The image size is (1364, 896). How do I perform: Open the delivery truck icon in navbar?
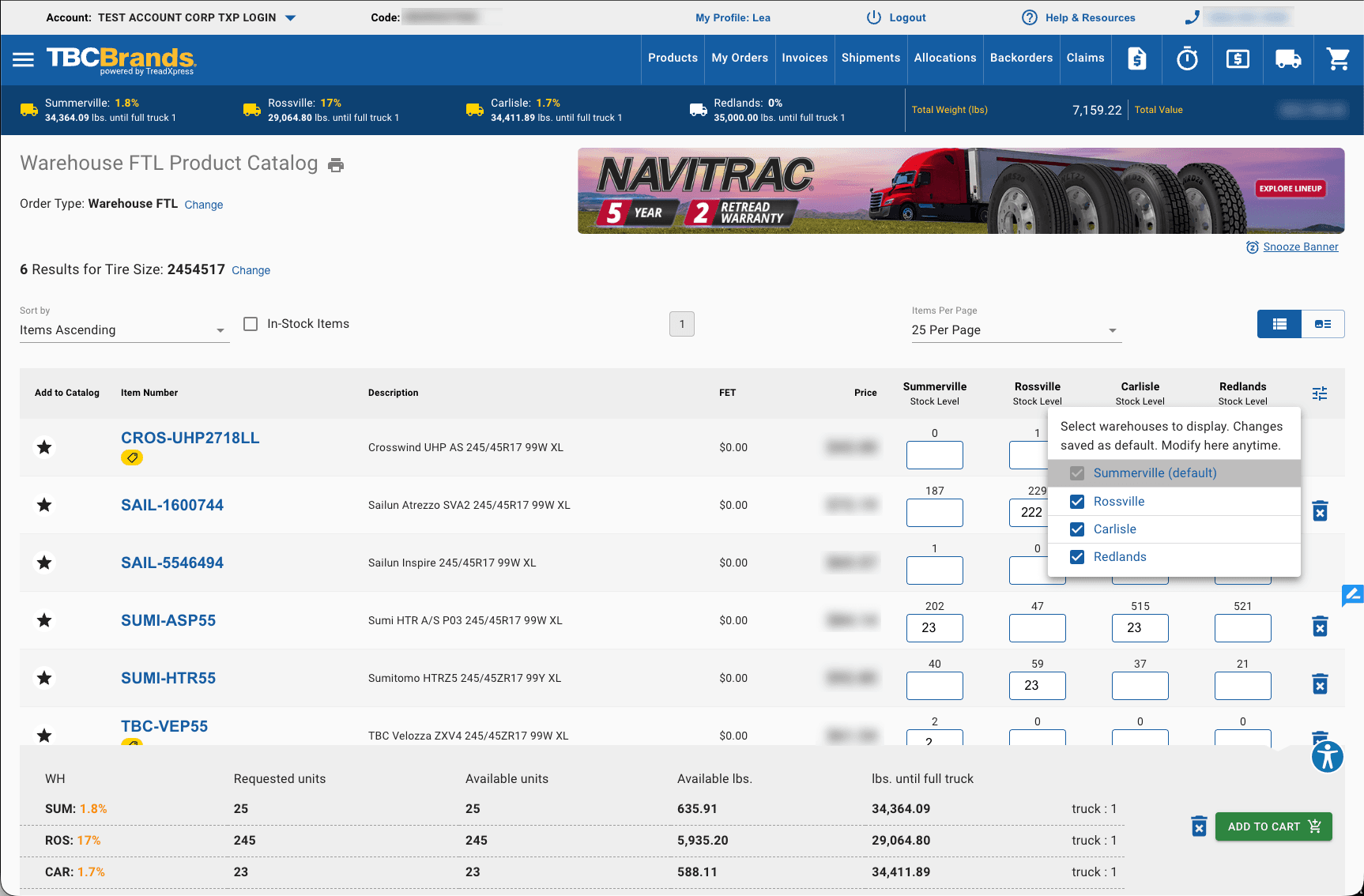click(1288, 58)
